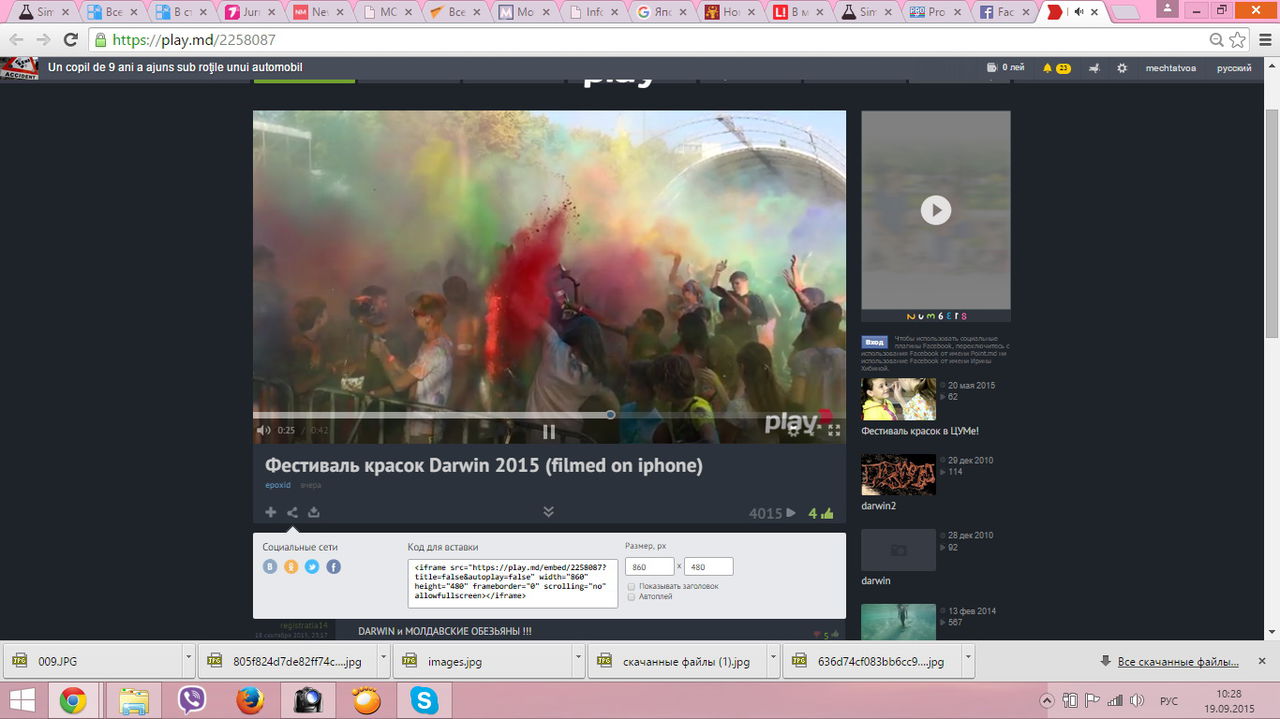Open zoom magnifier icon in address bar
Screen dimensions: 1280x719
point(1217,40)
